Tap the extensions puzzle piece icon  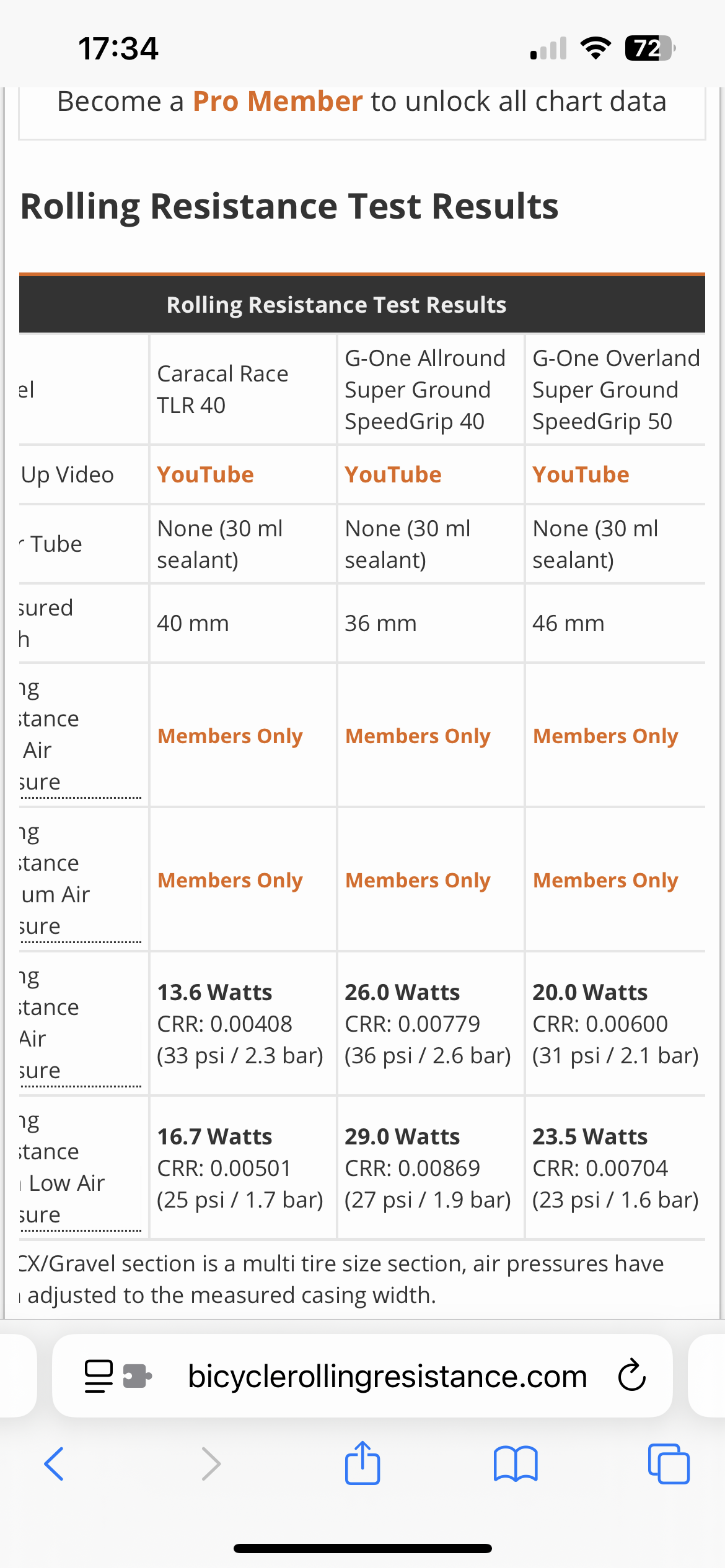[138, 1376]
